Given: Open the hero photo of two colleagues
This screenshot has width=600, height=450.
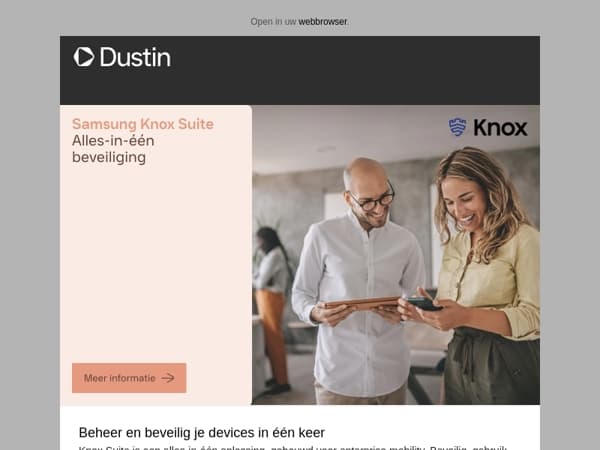Looking at the screenshot, I should (x=396, y=255).
